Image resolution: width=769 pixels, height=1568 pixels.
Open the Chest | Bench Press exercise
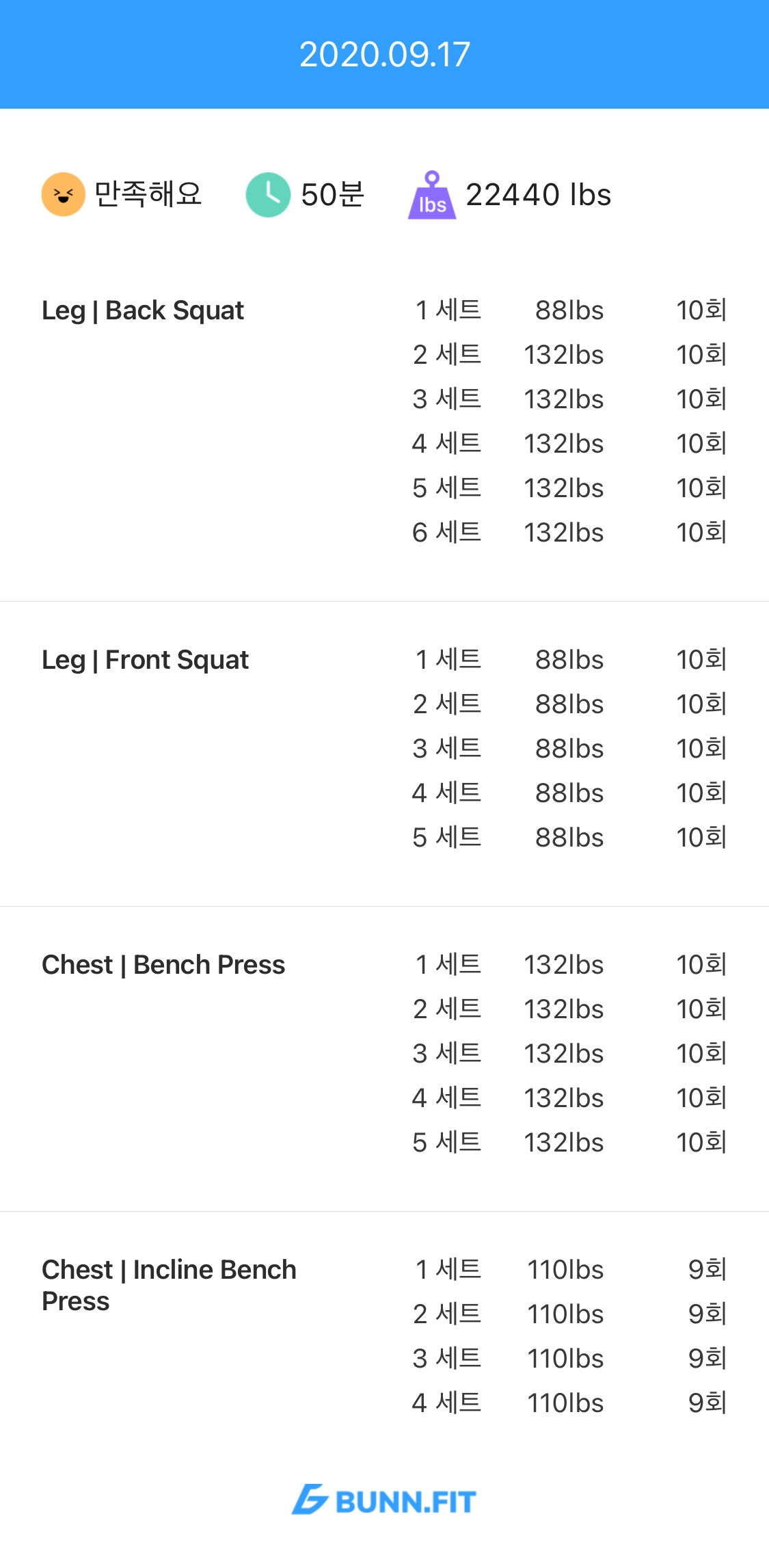[x=163, y=965]
